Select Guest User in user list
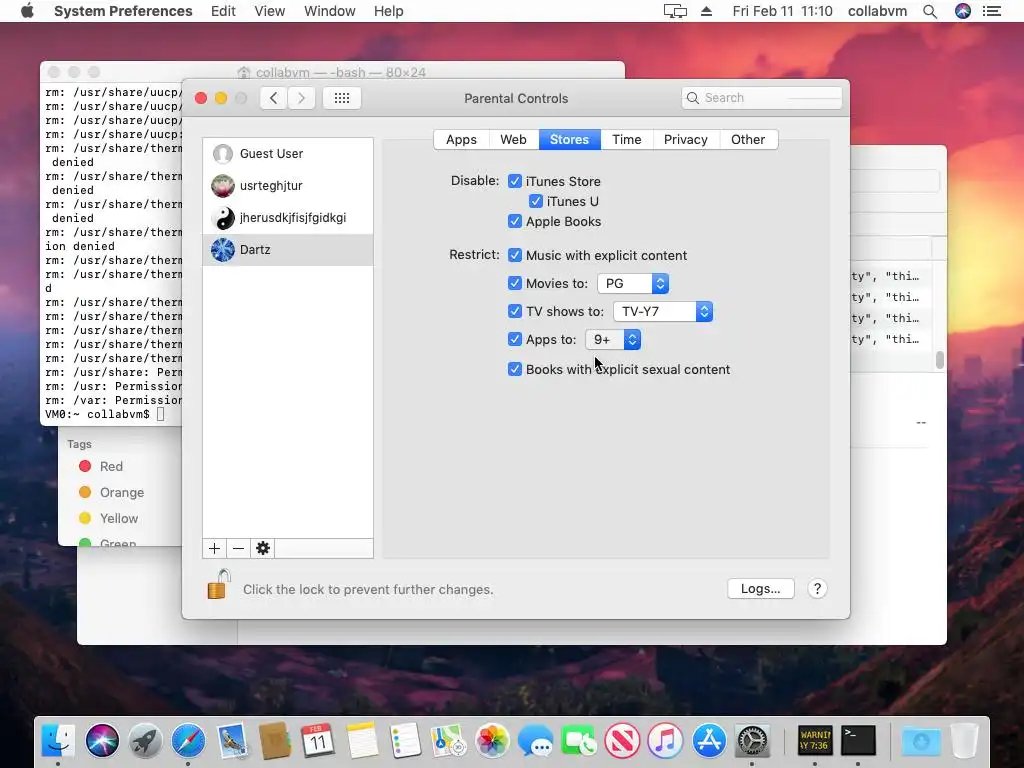This screenshot has height=768, width=1024. (x=288, y=153)
